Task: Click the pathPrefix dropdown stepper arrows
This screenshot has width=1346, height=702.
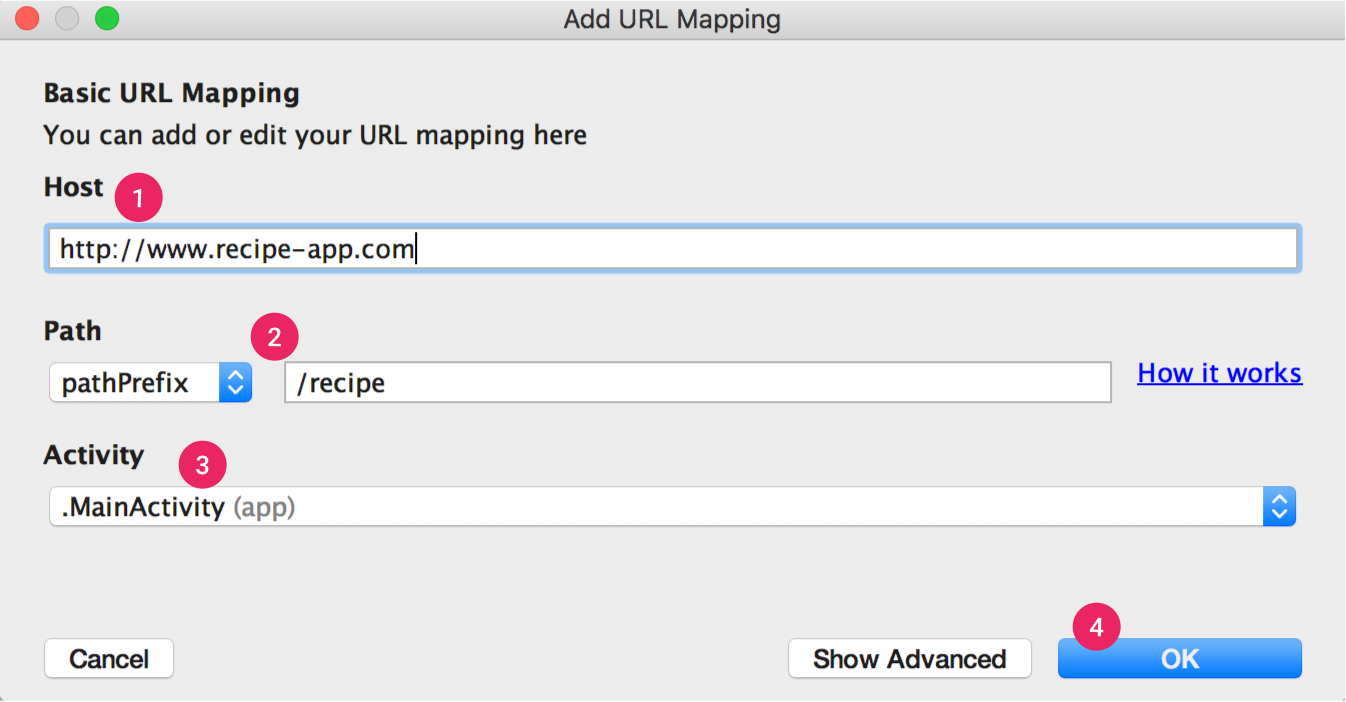Action: tap(233, 382)
